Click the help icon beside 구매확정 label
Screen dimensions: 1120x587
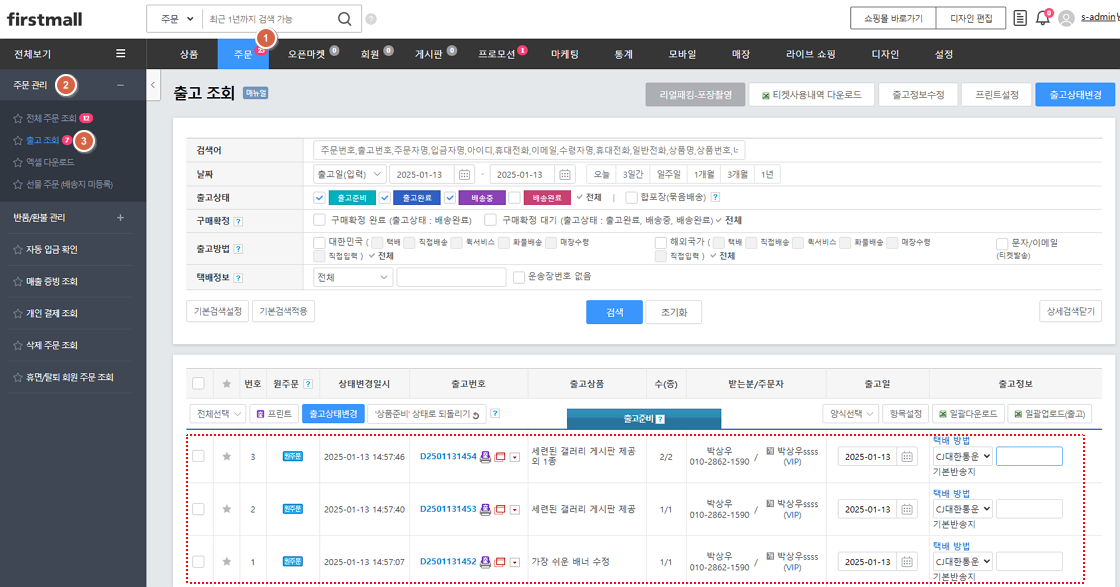[x=238, y=221]
